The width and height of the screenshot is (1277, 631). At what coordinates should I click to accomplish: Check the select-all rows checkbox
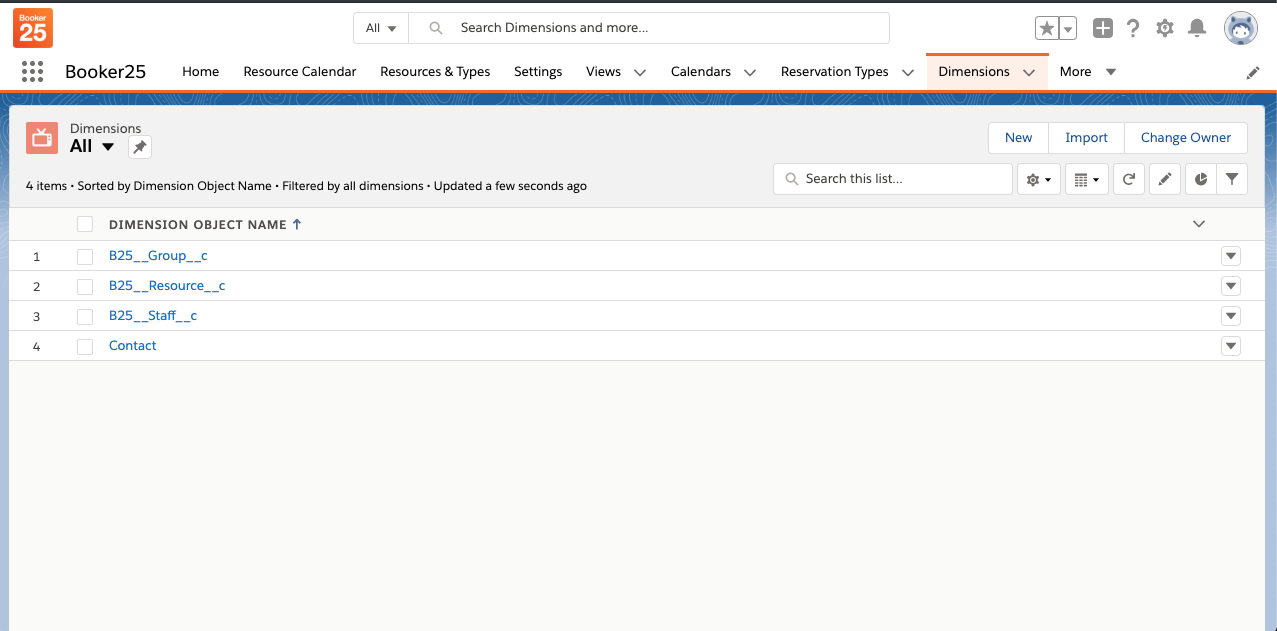pos(85,225)
